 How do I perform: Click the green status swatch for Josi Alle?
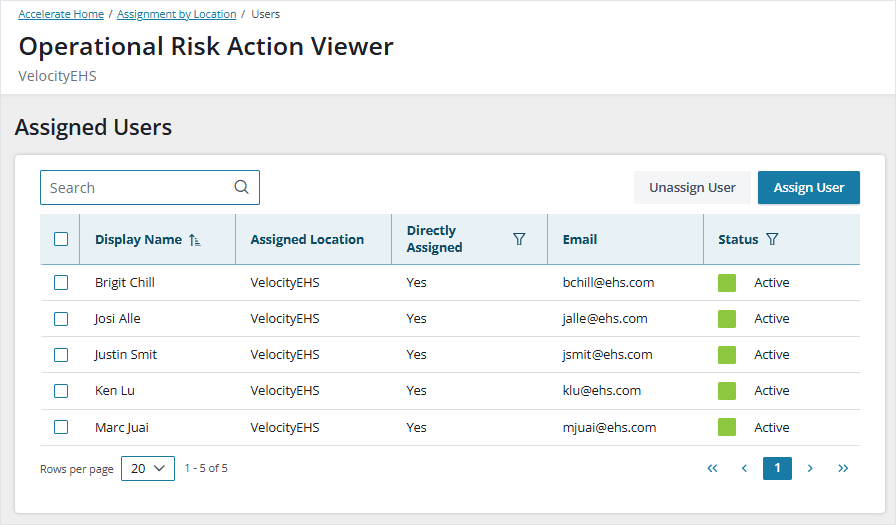pyautogui.click(x=727, y=319)
